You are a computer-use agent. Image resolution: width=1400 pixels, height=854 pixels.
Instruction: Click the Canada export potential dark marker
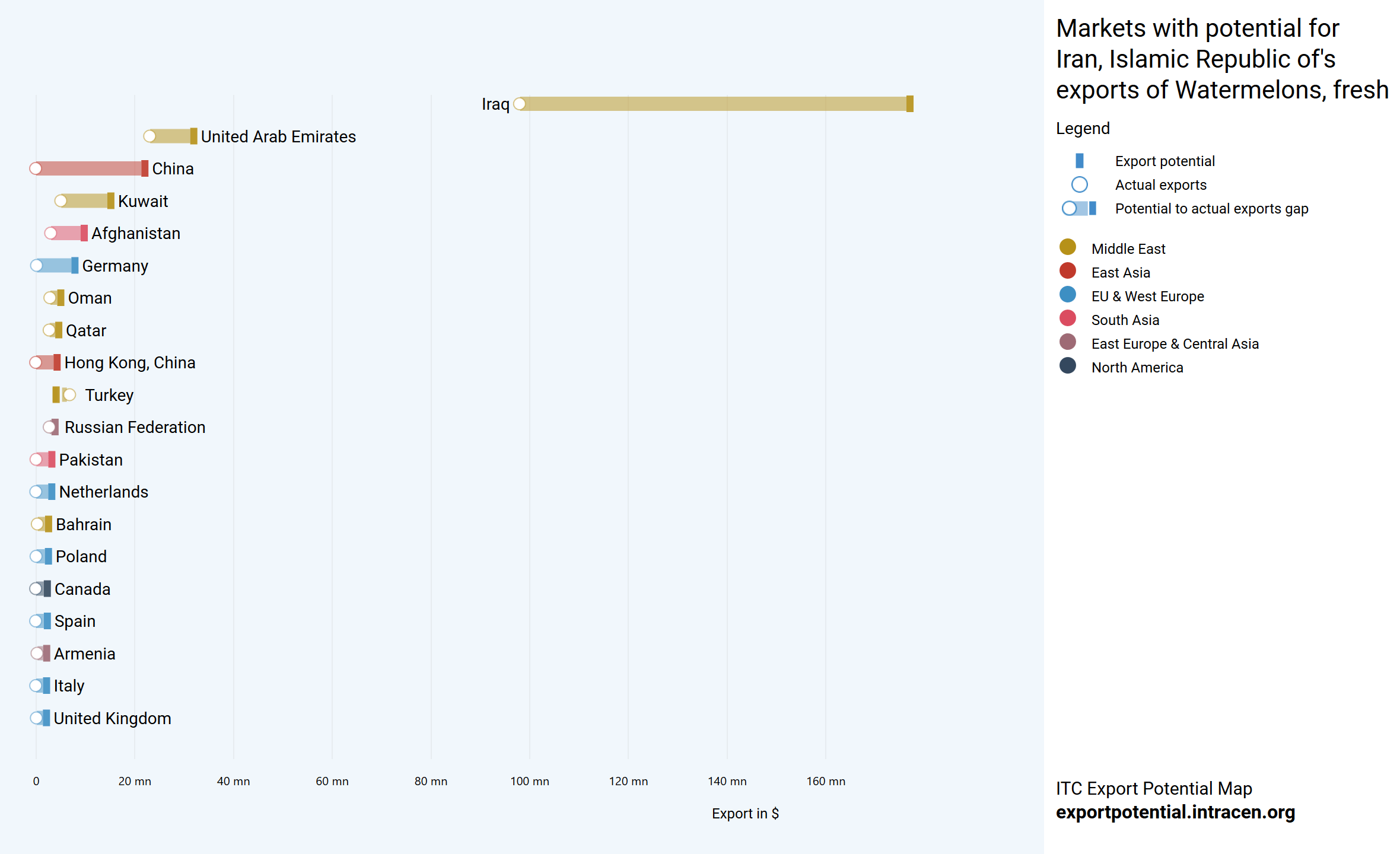[47, 589]
